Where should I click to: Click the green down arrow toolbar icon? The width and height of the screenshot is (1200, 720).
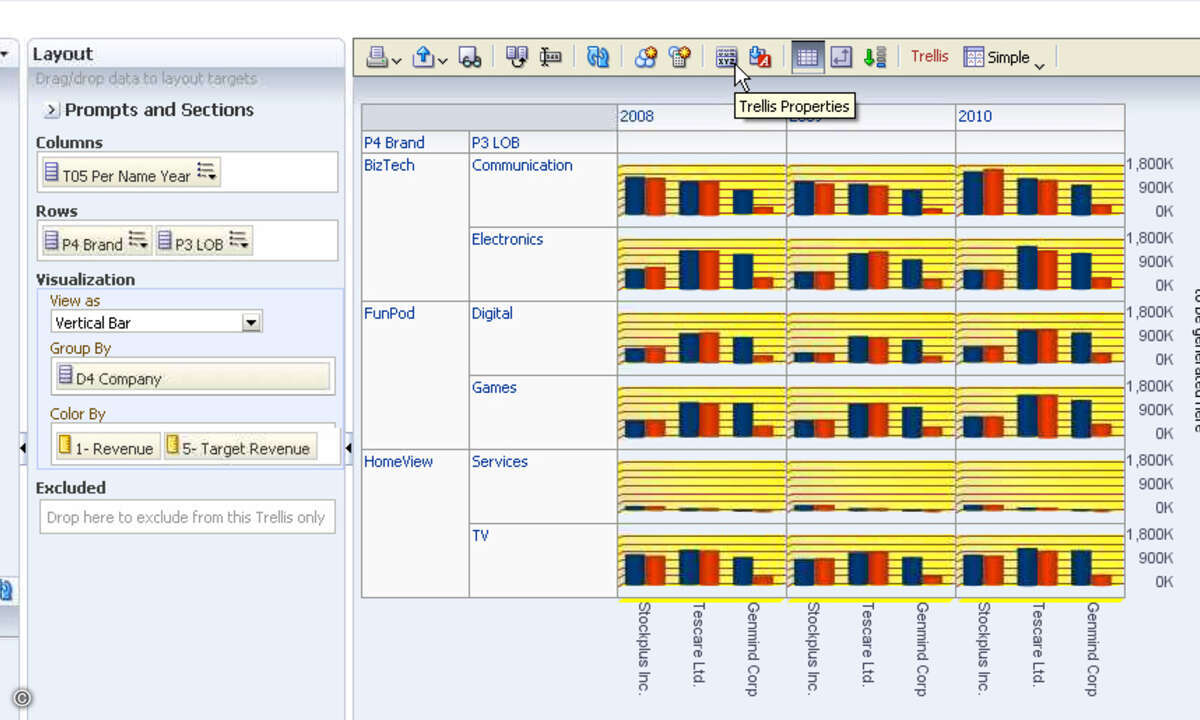point(875,57)
